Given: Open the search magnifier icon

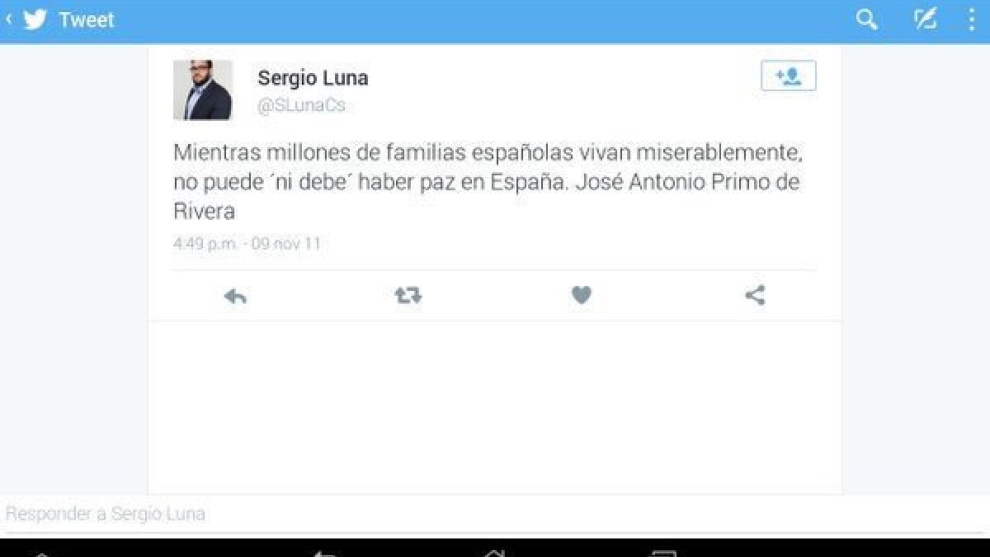Looking at the screenshot, I should coord(867,20).
